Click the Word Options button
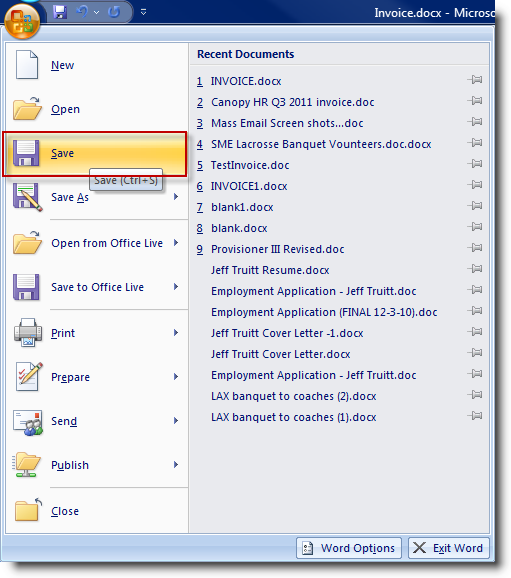This screenshot has width=511, height=578. point(349,548)
